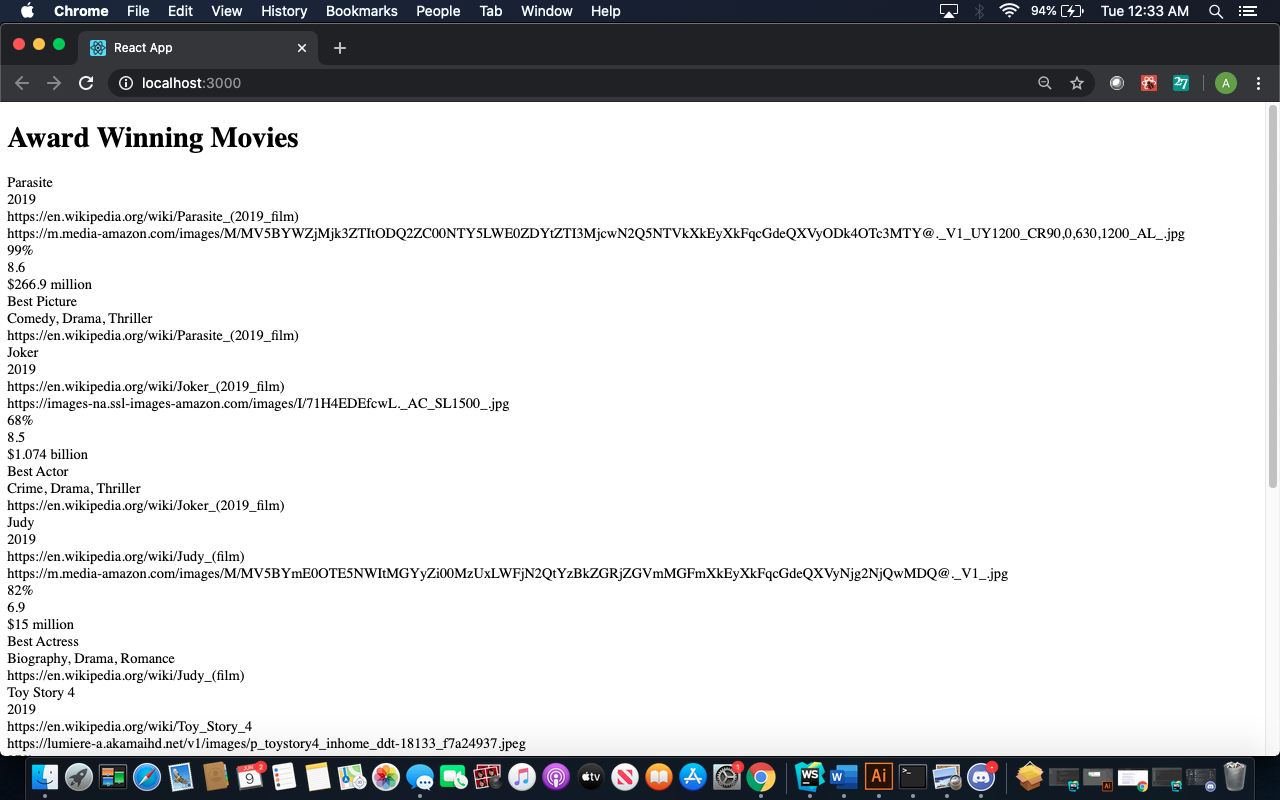Image resolution: width=1280 pixels, height=800 pixels.
Task: Click the Judy movie title text
Action: tap(21, 522)
